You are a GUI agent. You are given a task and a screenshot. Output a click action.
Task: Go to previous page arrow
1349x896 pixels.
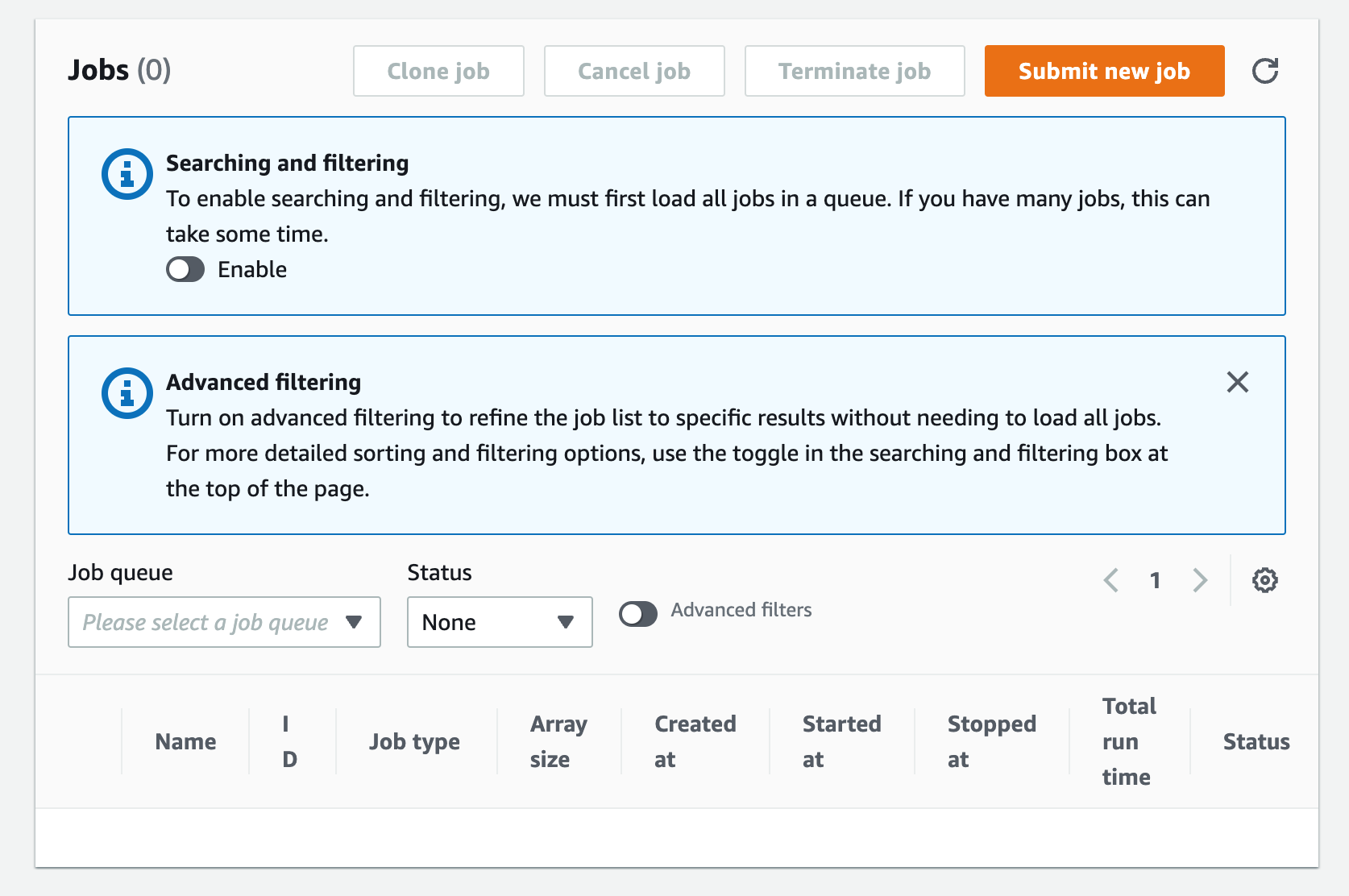(x=1111, y=580)
